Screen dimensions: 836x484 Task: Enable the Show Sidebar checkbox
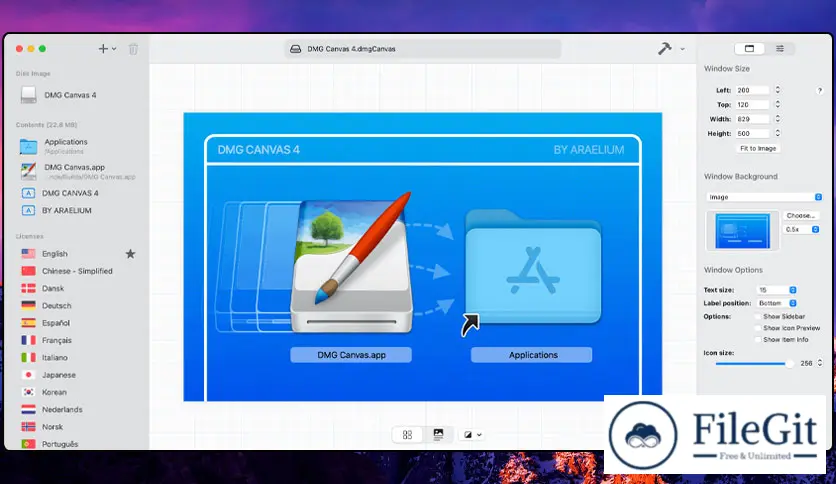[x=758, y=317]
